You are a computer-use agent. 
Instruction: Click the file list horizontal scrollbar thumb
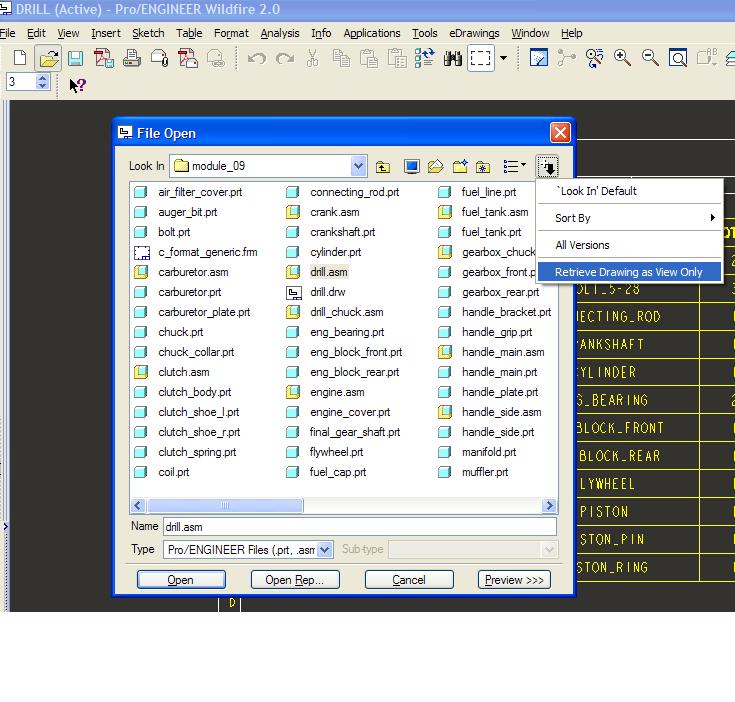tap(225, 505)
